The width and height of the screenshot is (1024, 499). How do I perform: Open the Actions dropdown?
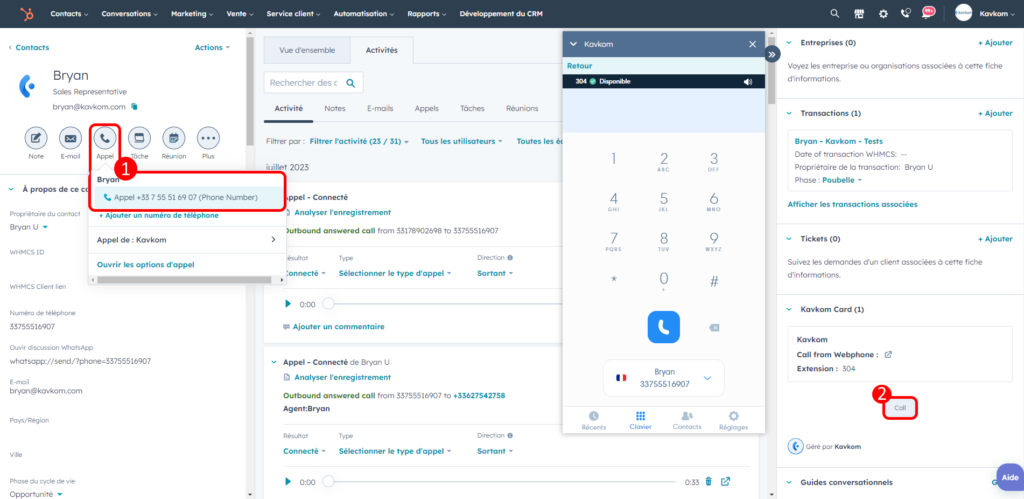click(212, 47)
